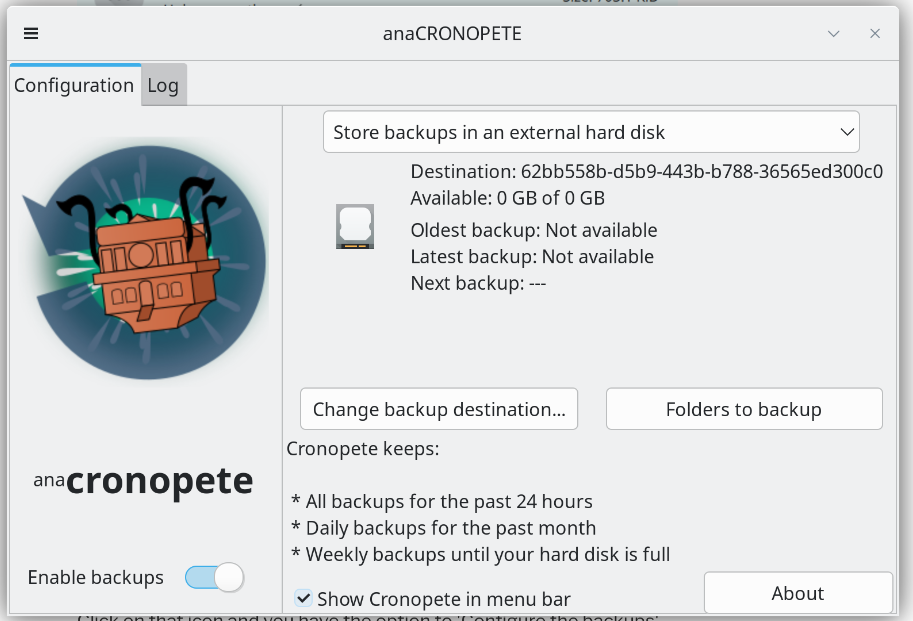
Task: Click Change backup destination button
Action: pos(439,409)
